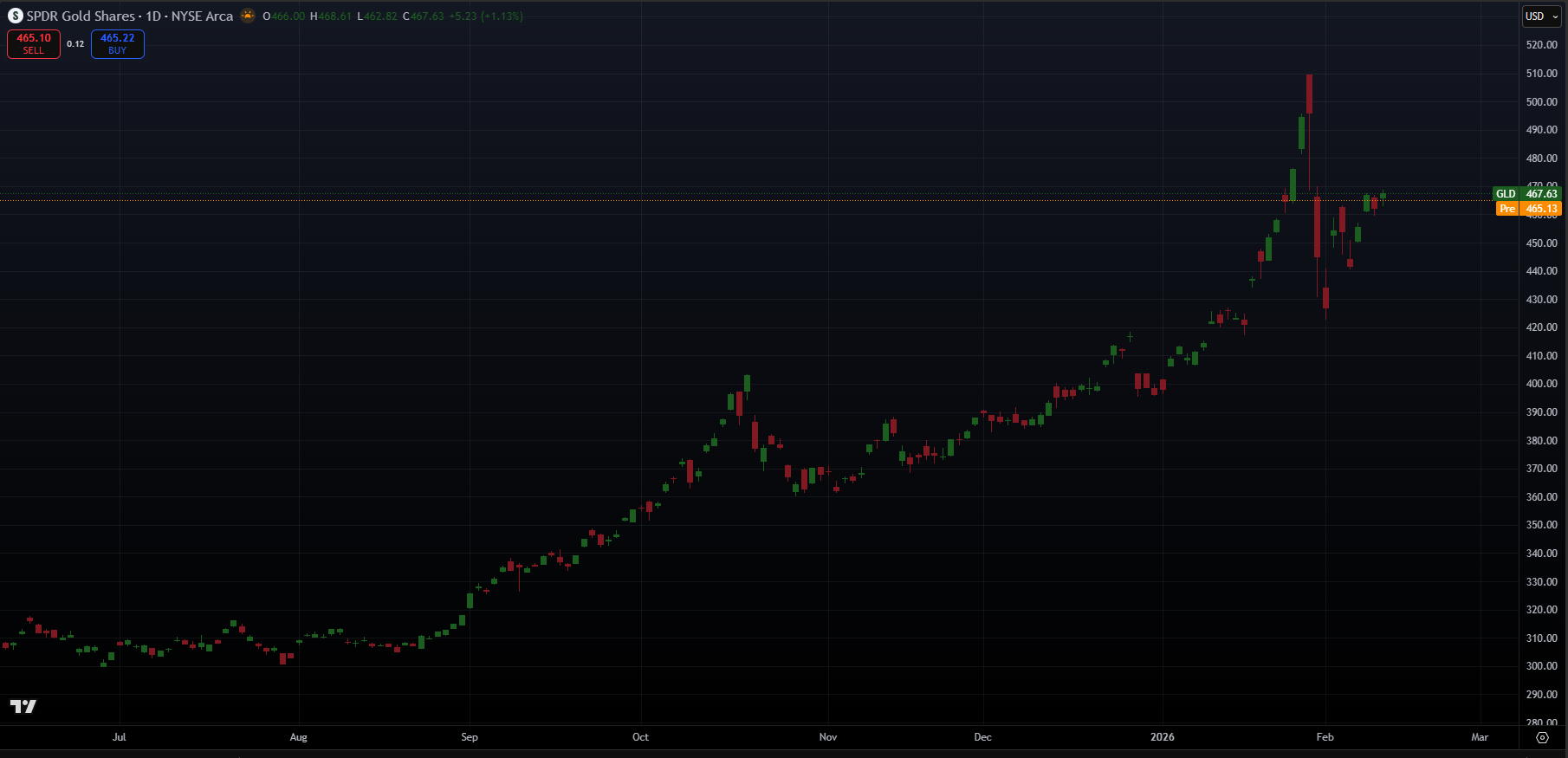The image size is (1568, 758).
Task: Click the 390.00 price axis label
Action: coord(1542,412)
